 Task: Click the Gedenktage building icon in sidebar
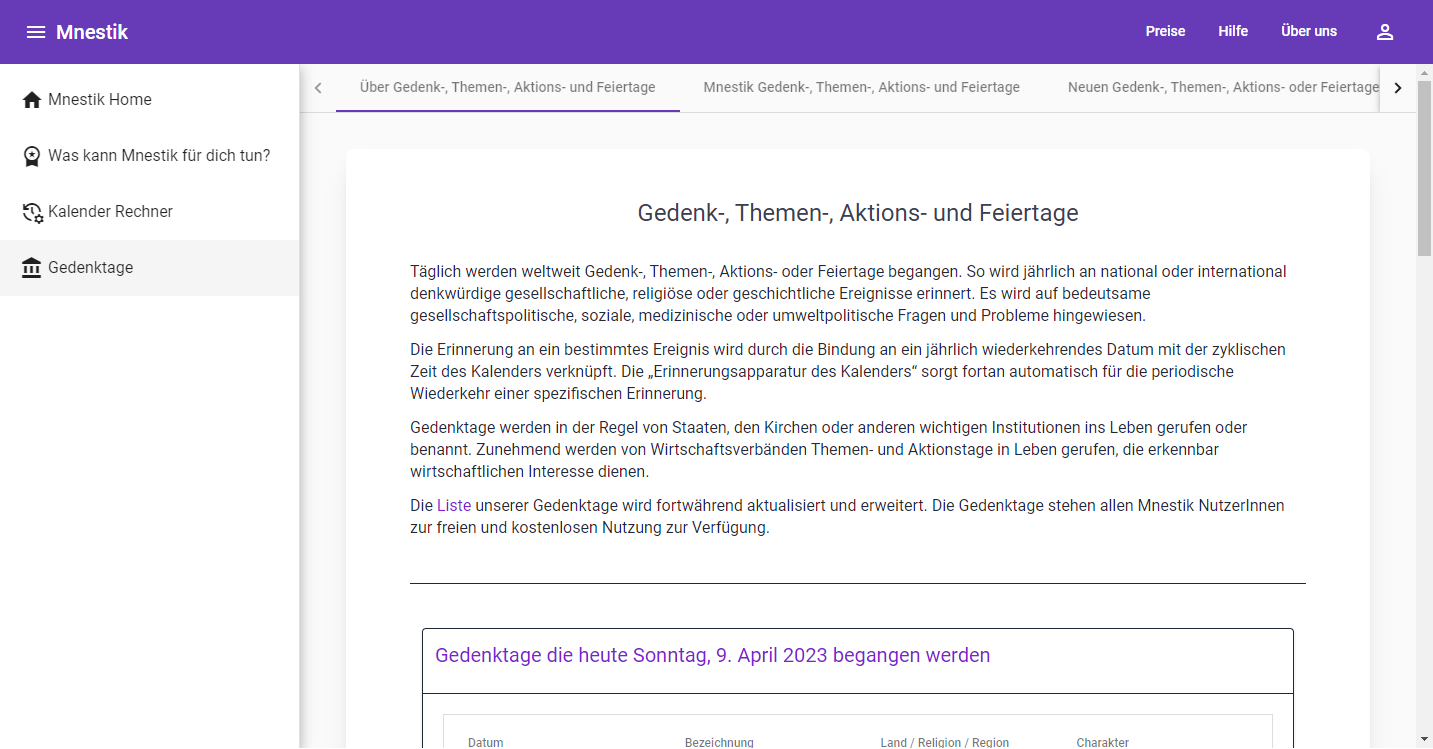32,268
